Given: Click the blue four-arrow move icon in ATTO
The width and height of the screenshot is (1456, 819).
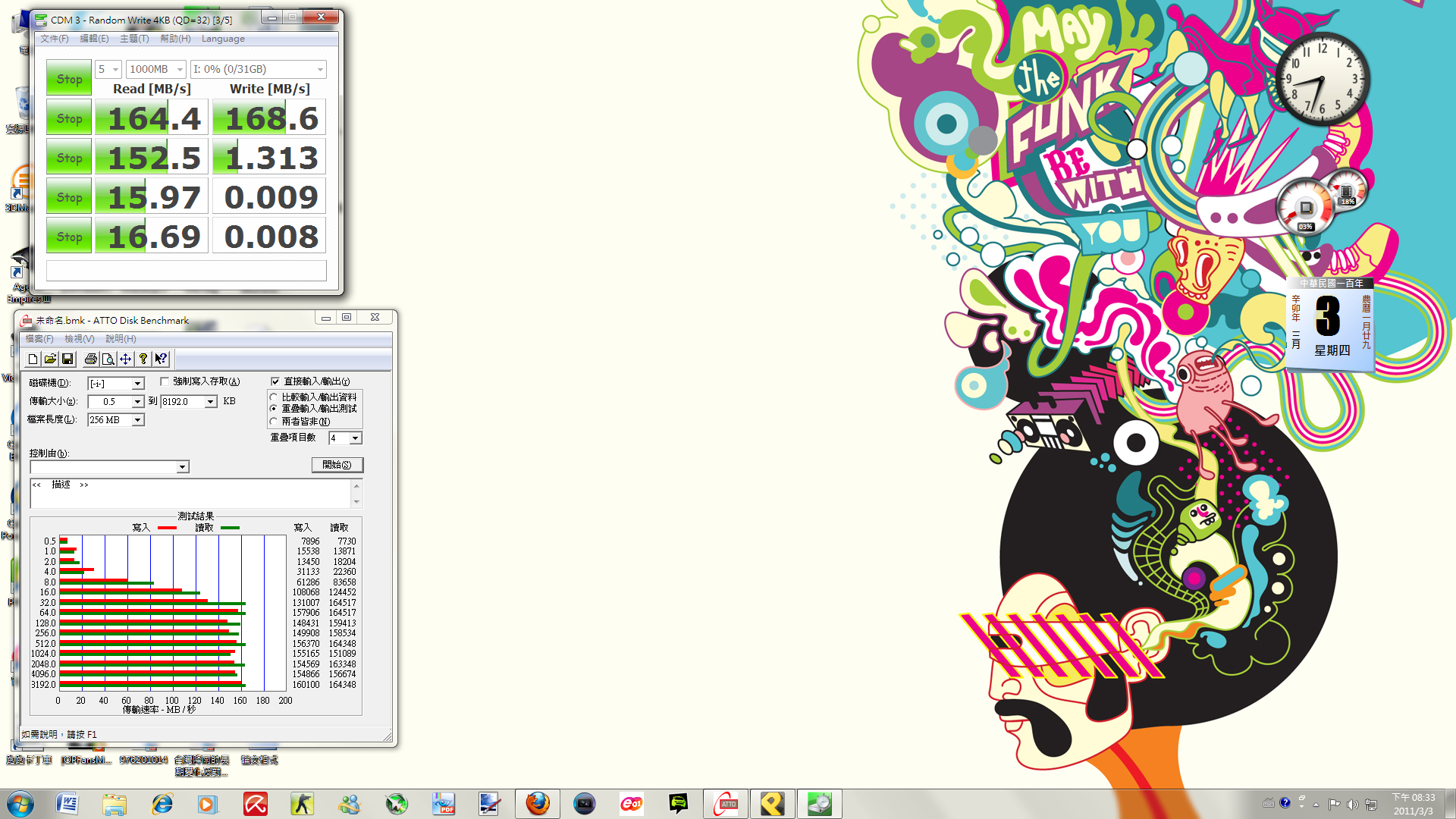Looking at the screenshot, I should (125, 359).
